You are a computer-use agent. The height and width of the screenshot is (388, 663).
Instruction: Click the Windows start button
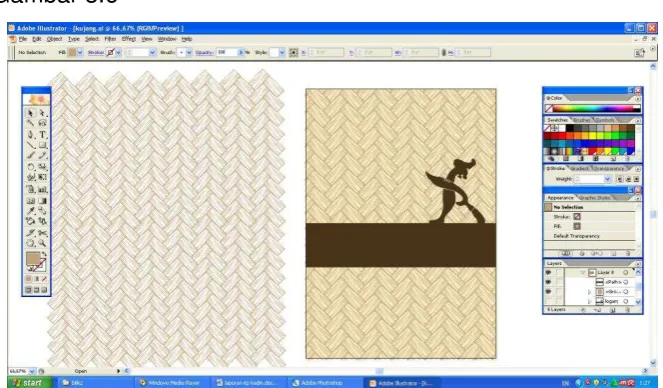tap(29, 383)
